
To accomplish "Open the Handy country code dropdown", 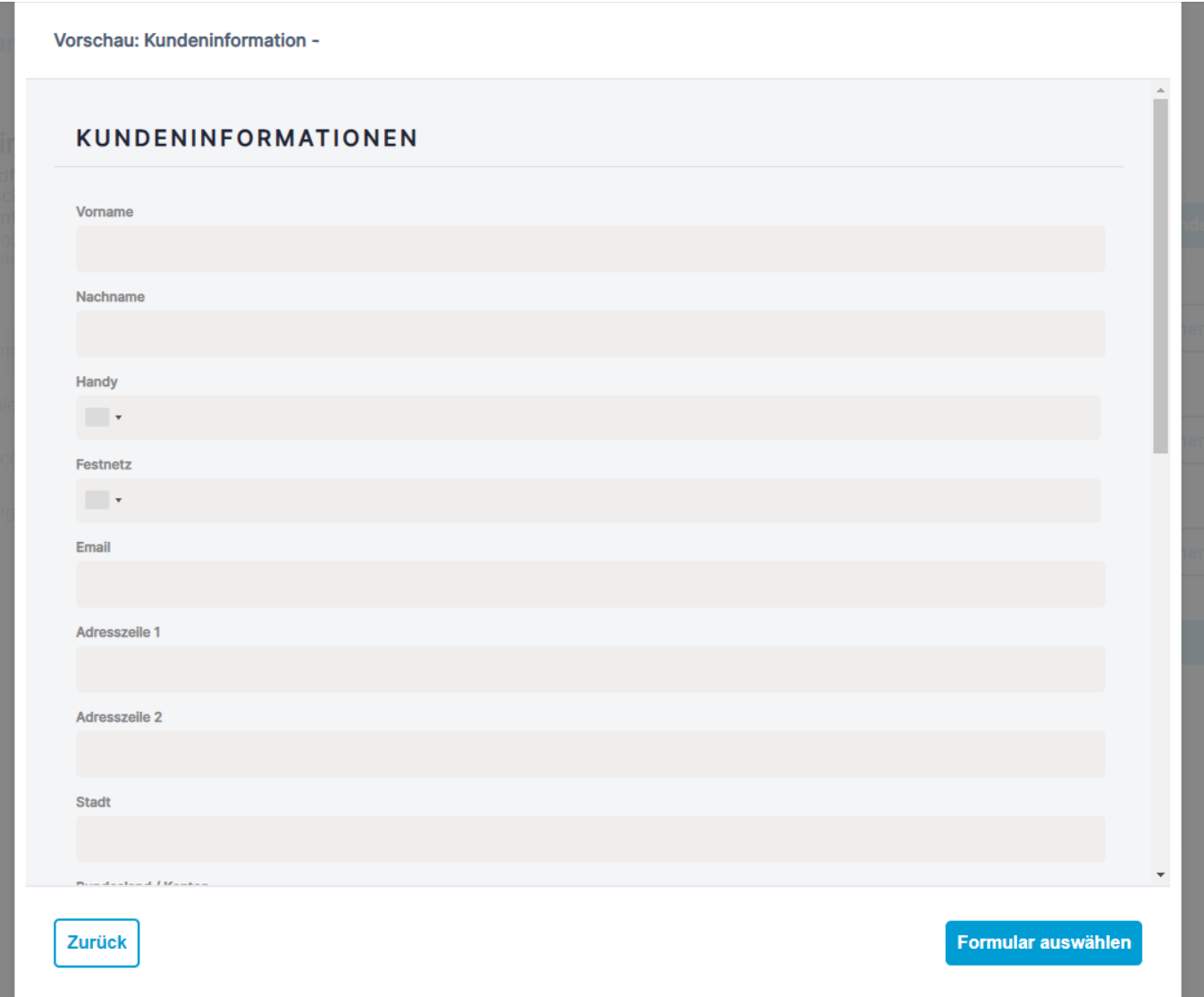I will (104, 418).
